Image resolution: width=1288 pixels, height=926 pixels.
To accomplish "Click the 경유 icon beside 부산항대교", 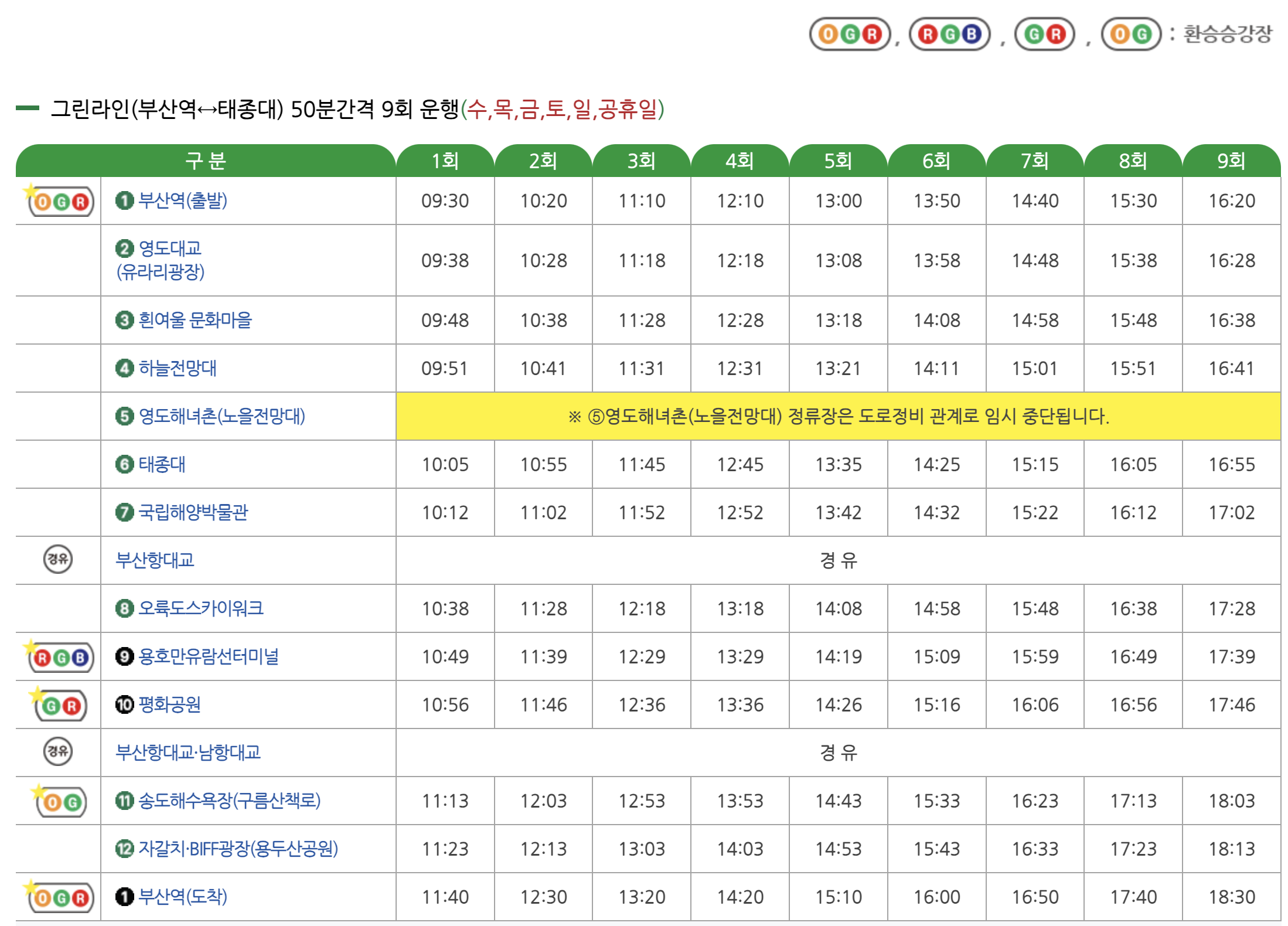I will [58, 559].
